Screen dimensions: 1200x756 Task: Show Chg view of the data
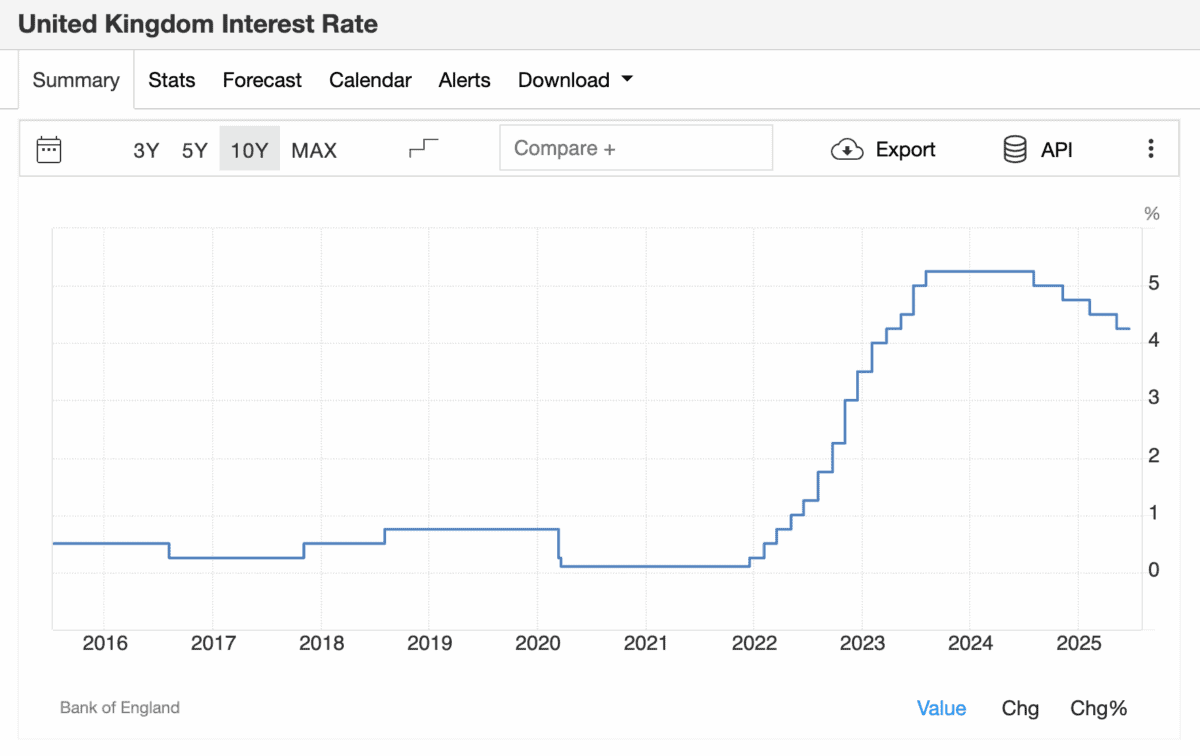(x=1020, y=708)
